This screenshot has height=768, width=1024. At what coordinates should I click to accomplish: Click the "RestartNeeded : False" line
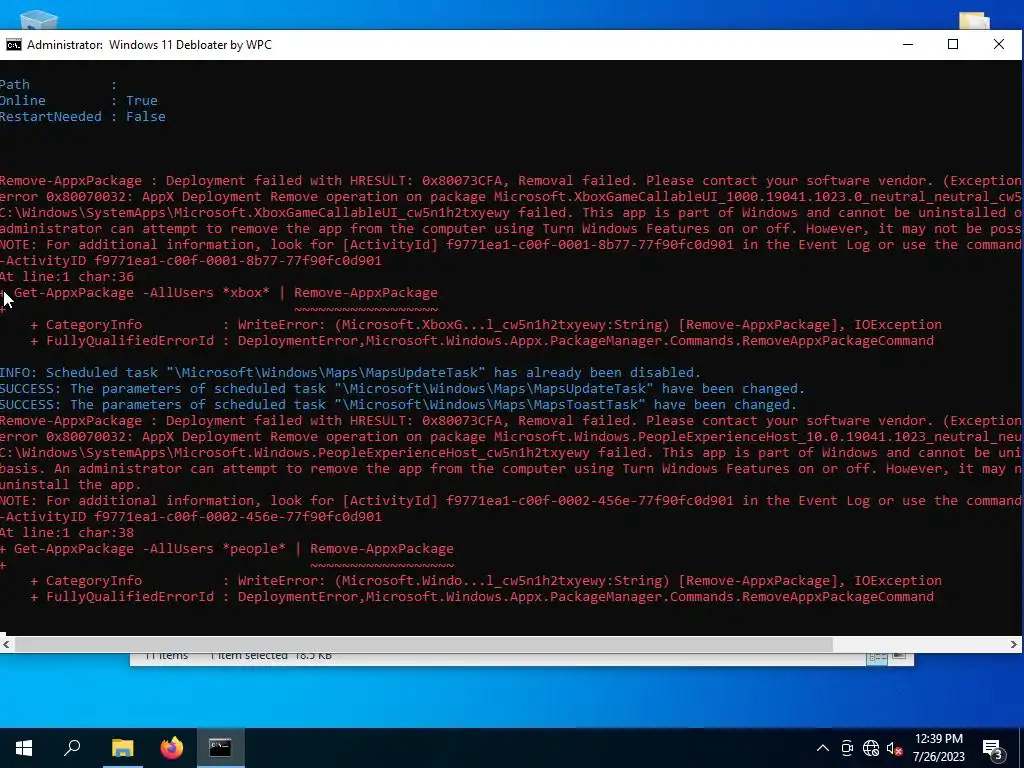82,116
